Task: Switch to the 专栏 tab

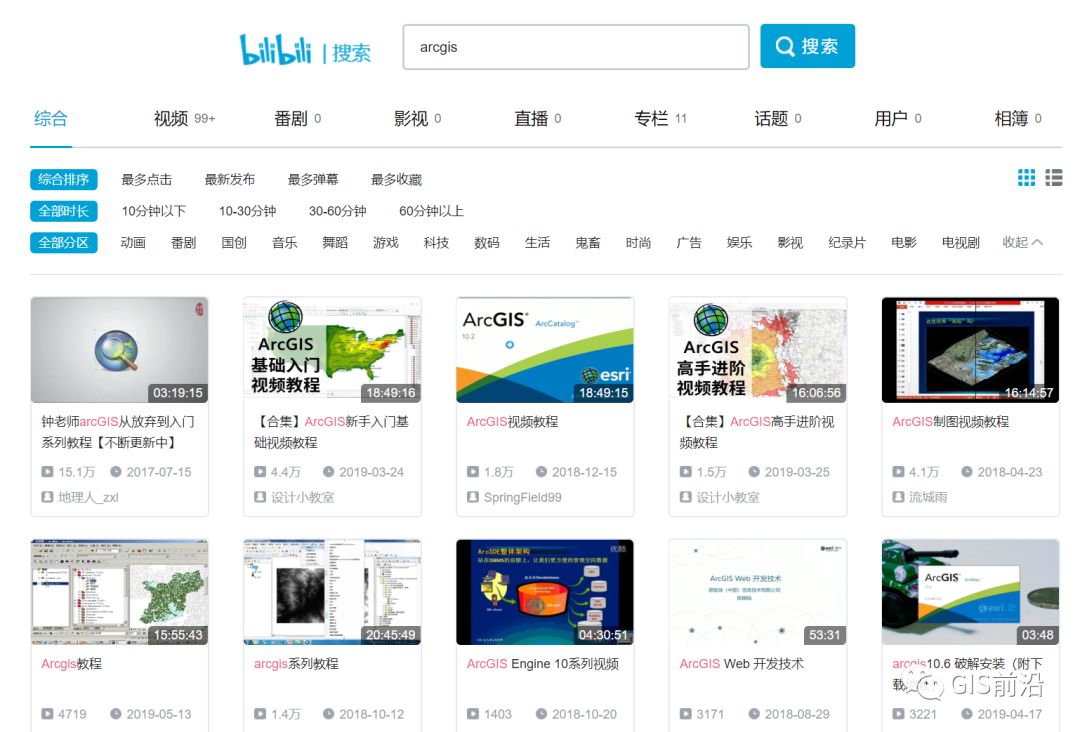Action: 661,118
